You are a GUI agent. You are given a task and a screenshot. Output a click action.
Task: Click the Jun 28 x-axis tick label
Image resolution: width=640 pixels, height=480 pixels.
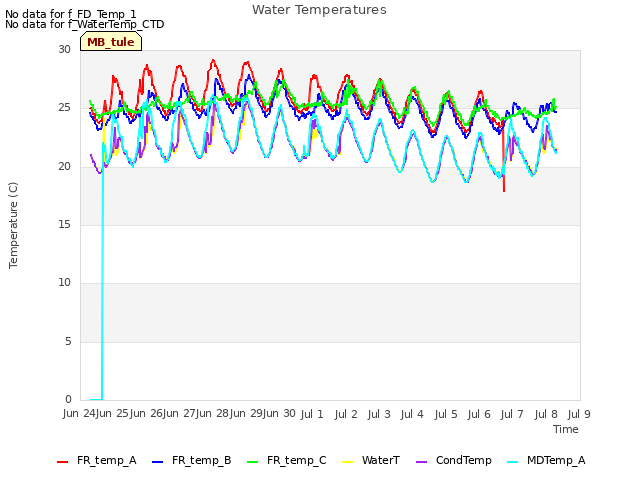click(x=213, y=413)
